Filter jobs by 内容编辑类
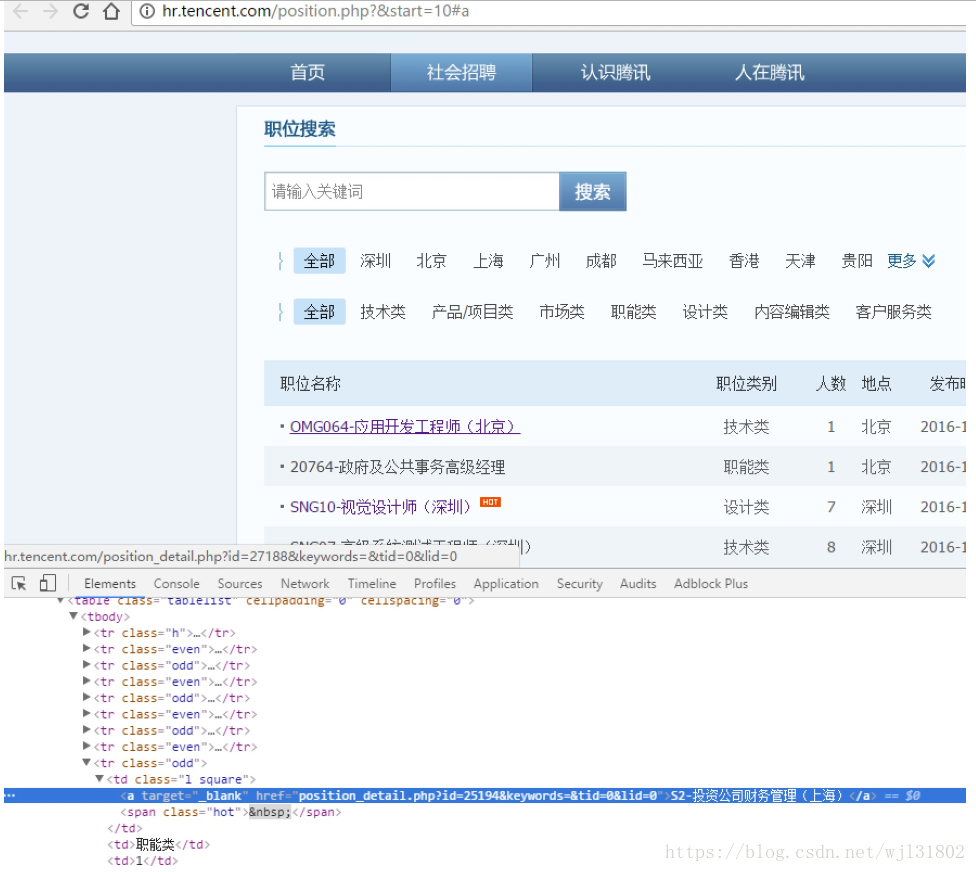Screen dimensions: 976x872 (792, 312)
